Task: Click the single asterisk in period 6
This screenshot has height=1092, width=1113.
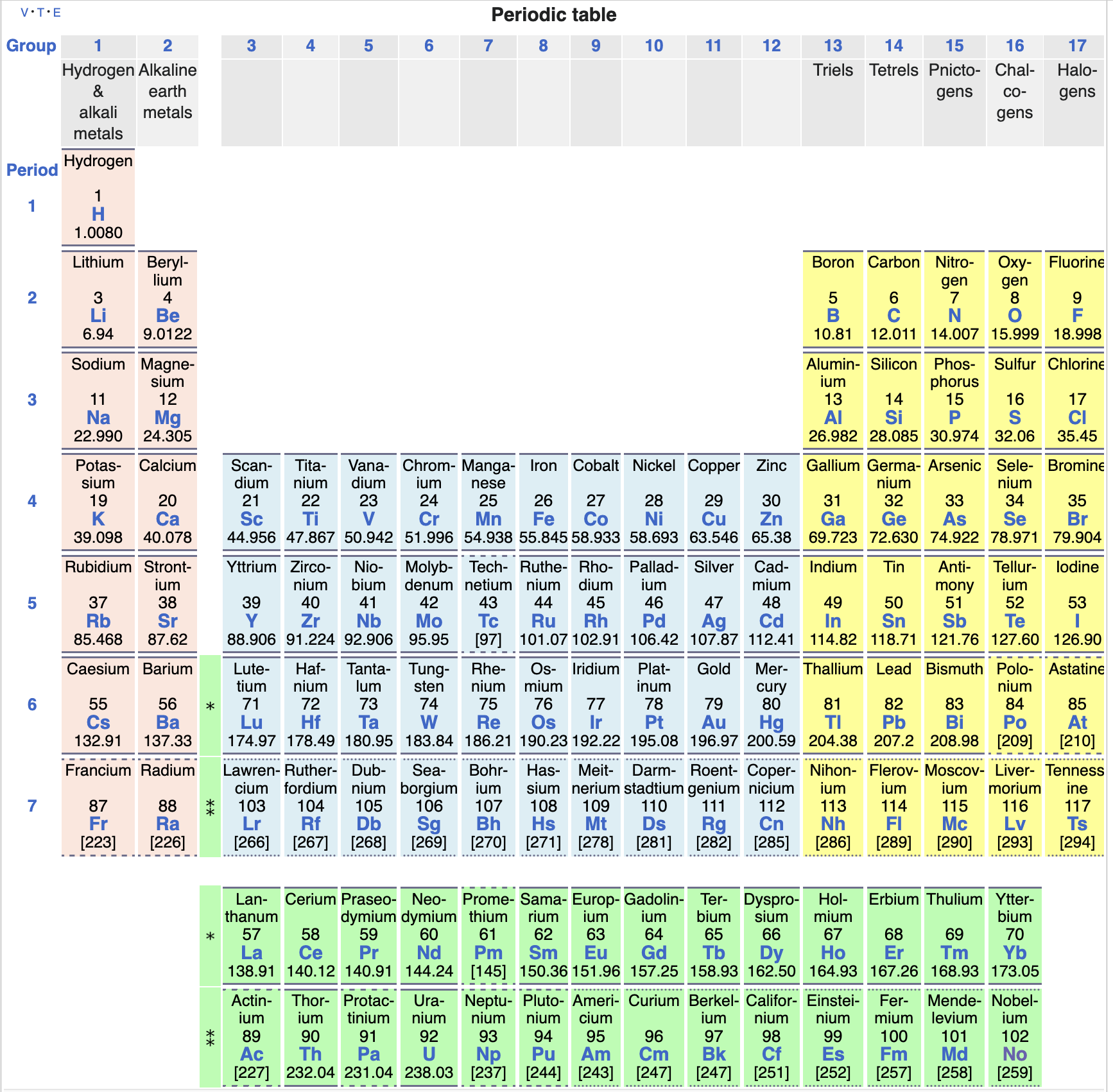Action: [210, 706]
